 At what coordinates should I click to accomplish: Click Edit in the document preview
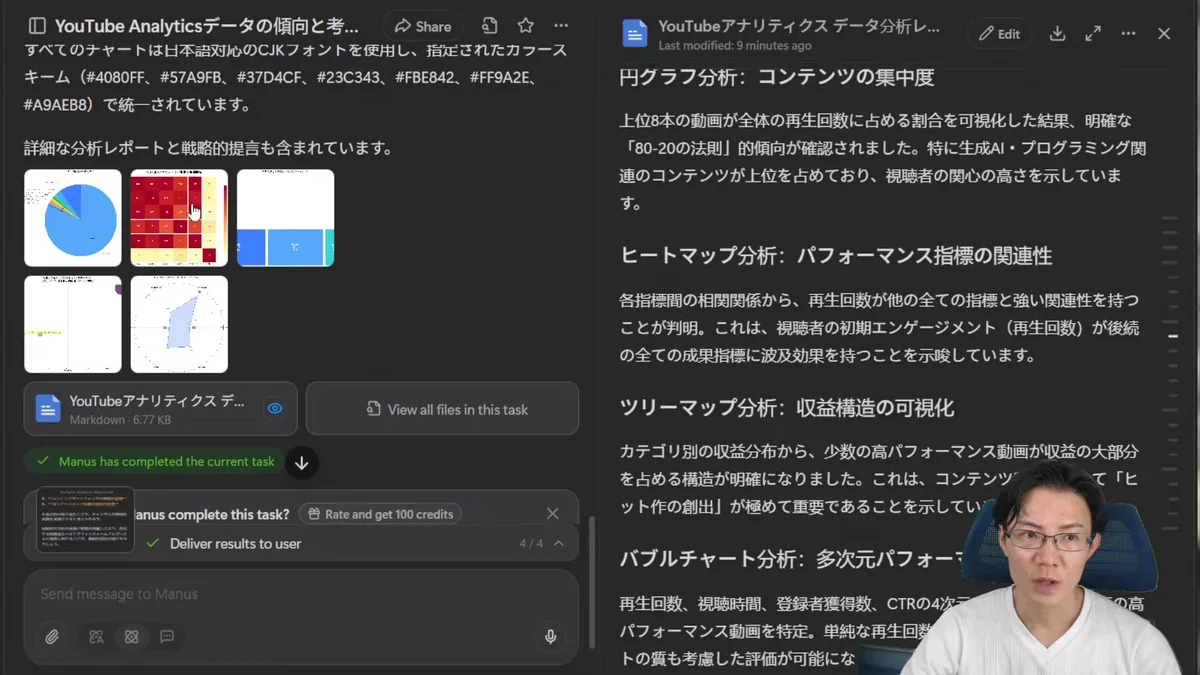[1000, 33]
